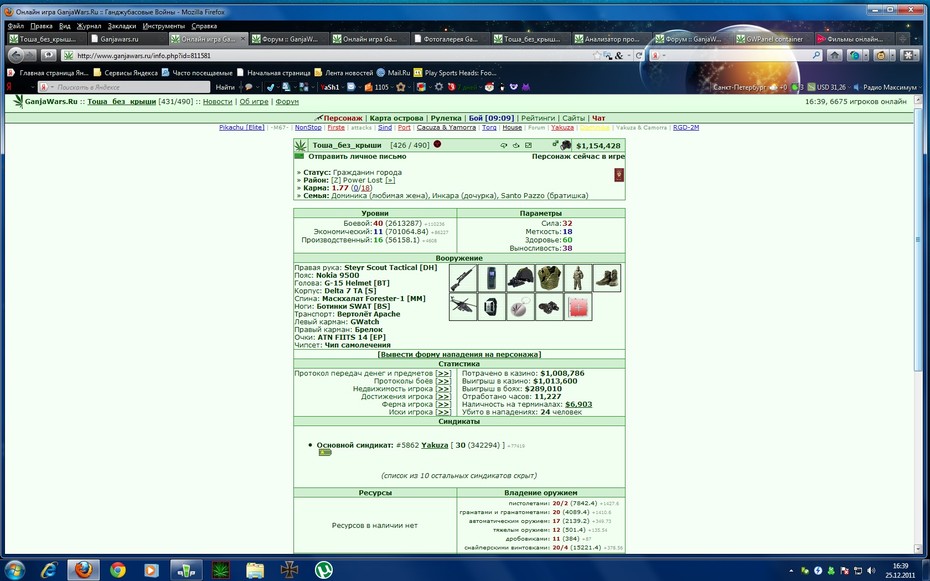Switch to the Фотогалерея Ga... tab
The width and height of the screenshot is (930, 581).
450,39
